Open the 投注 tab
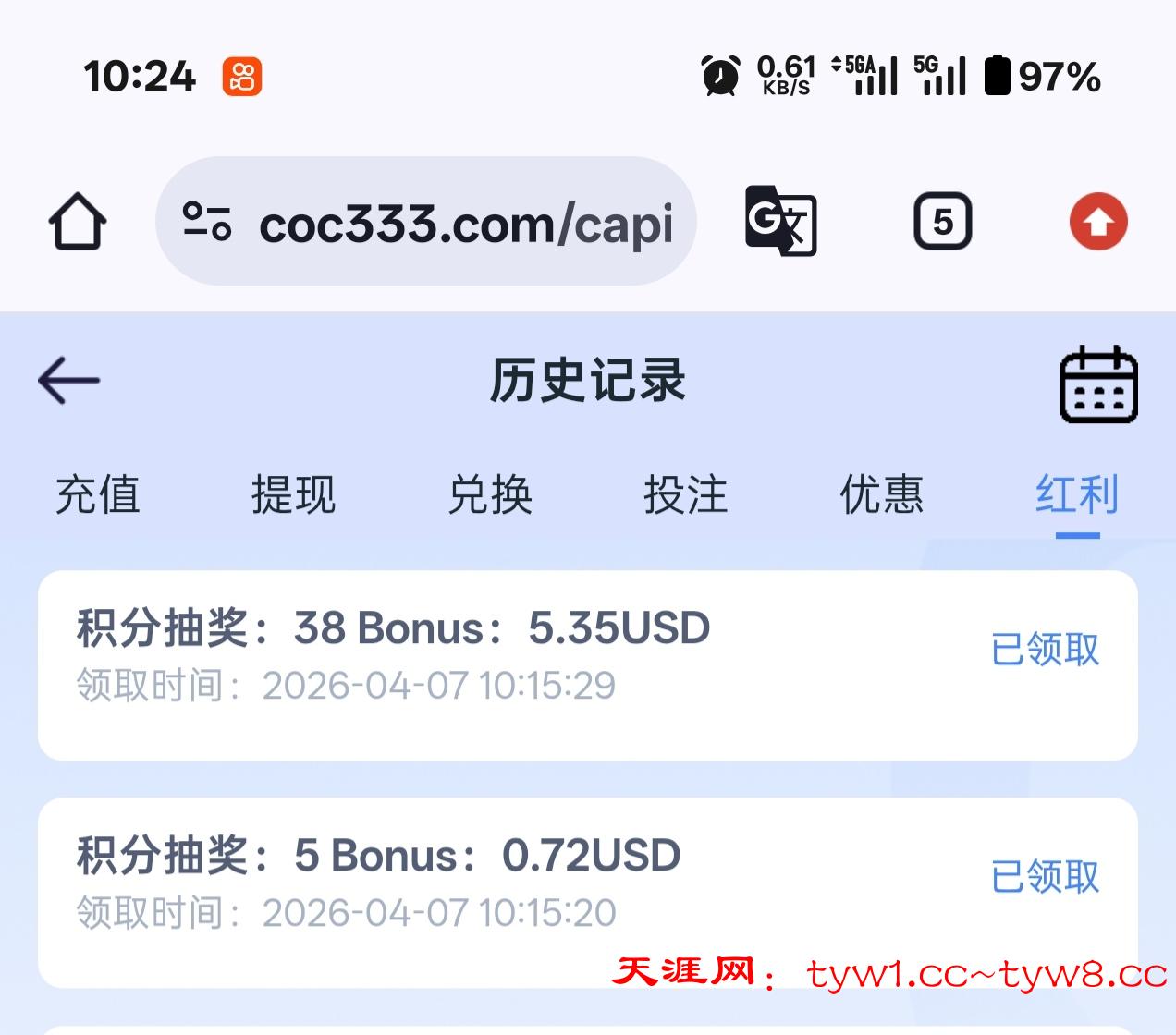The image size is (1176, 1035). (686, 494)
